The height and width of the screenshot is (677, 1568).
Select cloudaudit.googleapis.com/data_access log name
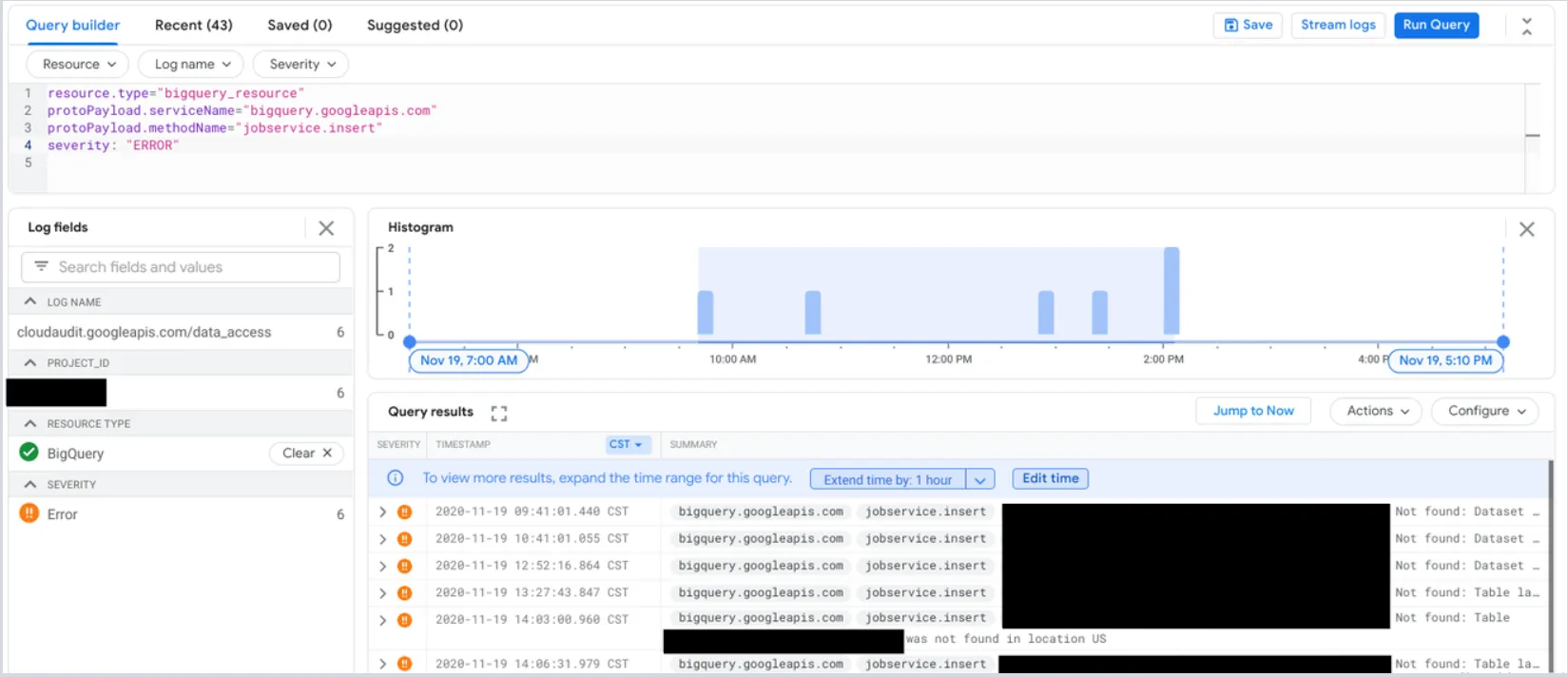(x=144, y=332)
